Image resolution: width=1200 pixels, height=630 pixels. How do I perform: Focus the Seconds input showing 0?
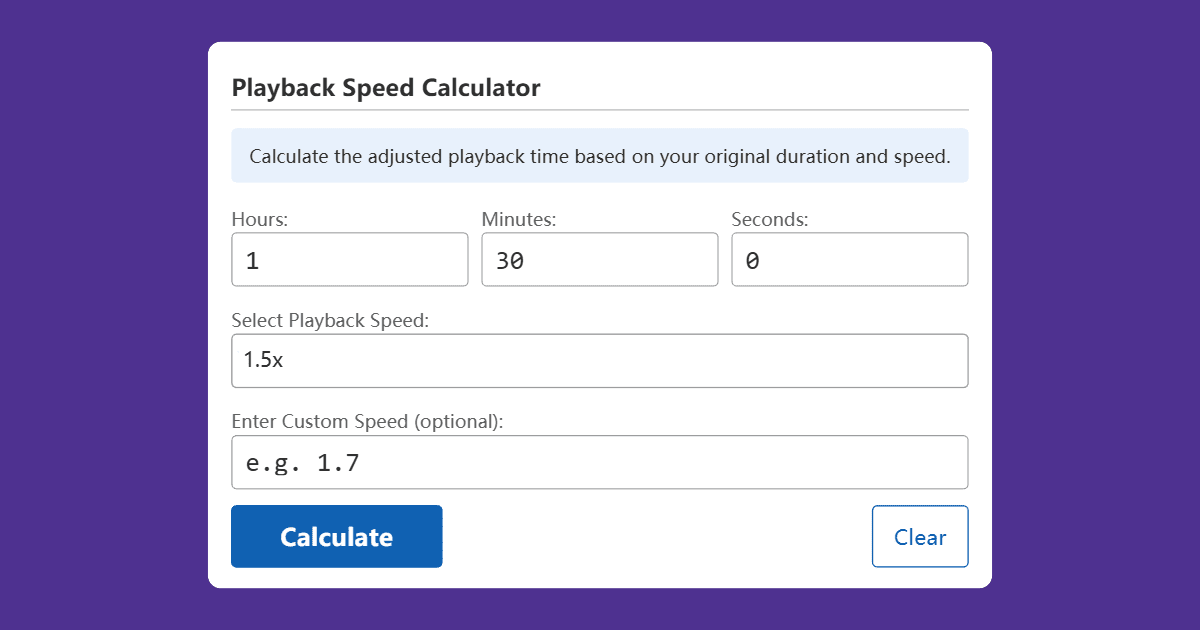[850, 259]
